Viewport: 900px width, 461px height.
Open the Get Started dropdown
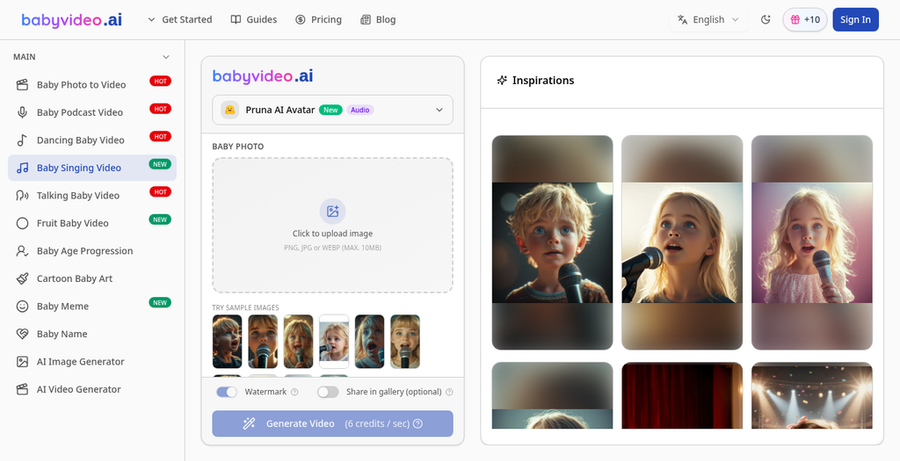pos(180,20)
